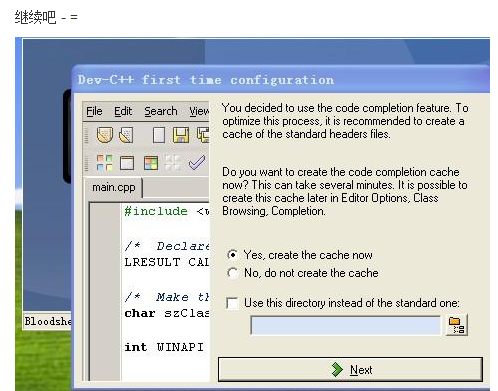Click the '/* Make th' comment line
Image resolution: width=498 pixels, height=391 pixels.
click(x=166, y=297)
